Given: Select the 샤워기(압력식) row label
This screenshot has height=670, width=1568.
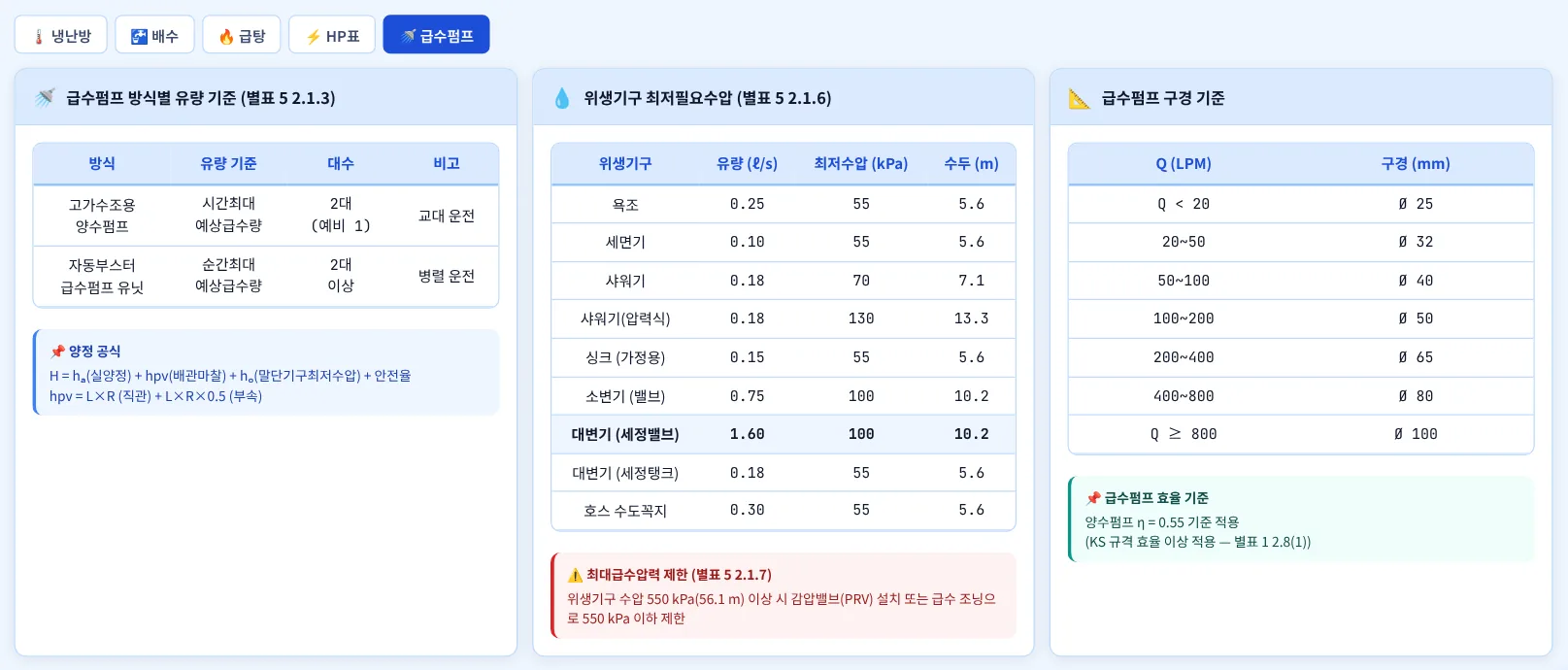Looking at the screenshot, I should click(625, 319).
